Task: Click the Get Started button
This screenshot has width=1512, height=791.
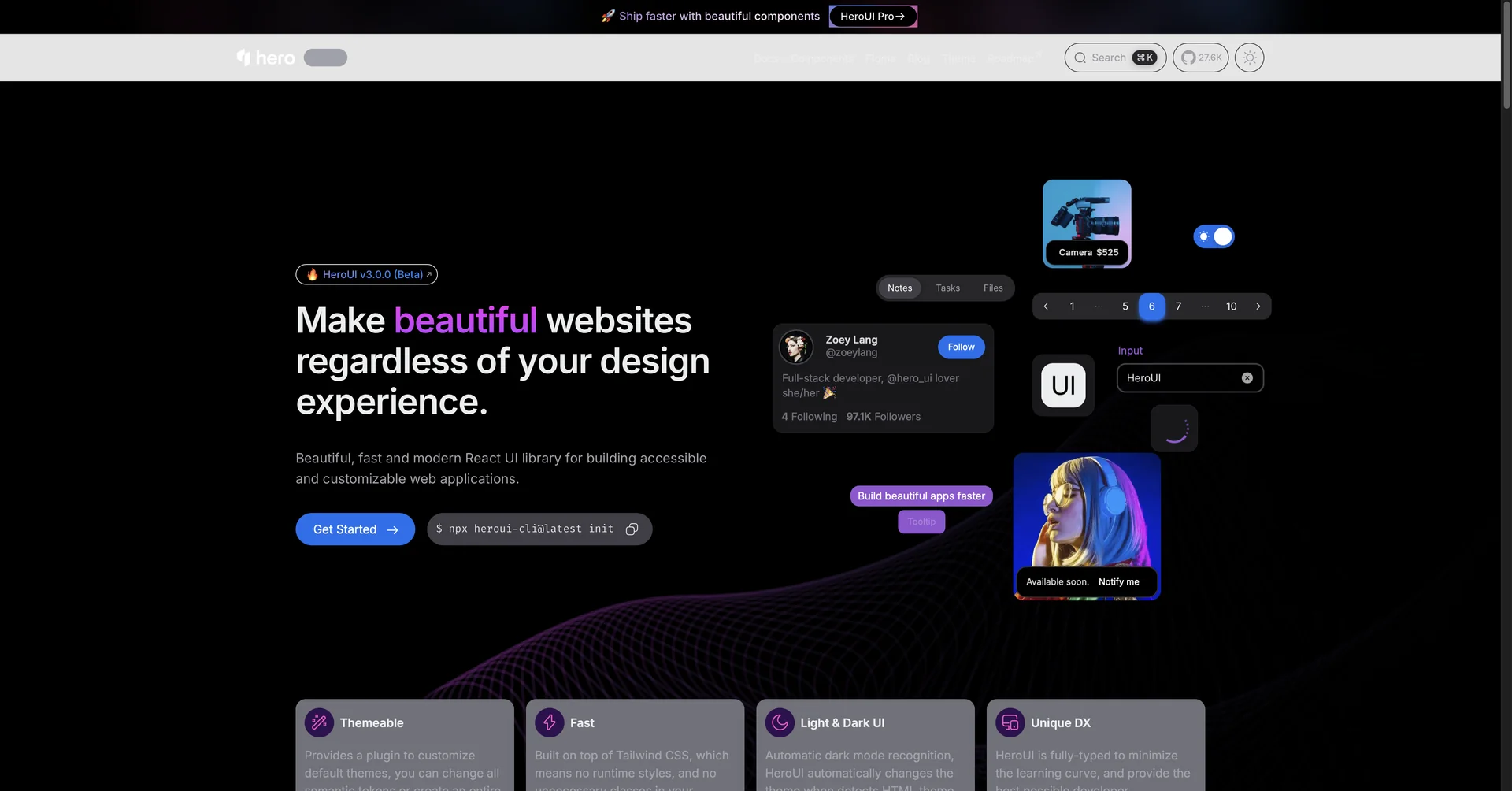Action: (355, 529)
